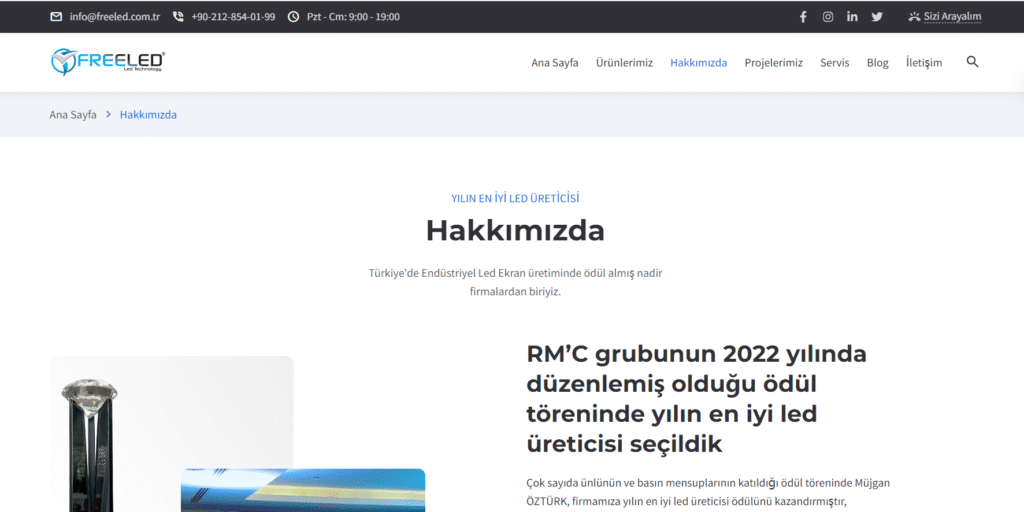This screenshot has width=1024, height=512.
Task: Open the Servis menu item
Action: [835, 63]
